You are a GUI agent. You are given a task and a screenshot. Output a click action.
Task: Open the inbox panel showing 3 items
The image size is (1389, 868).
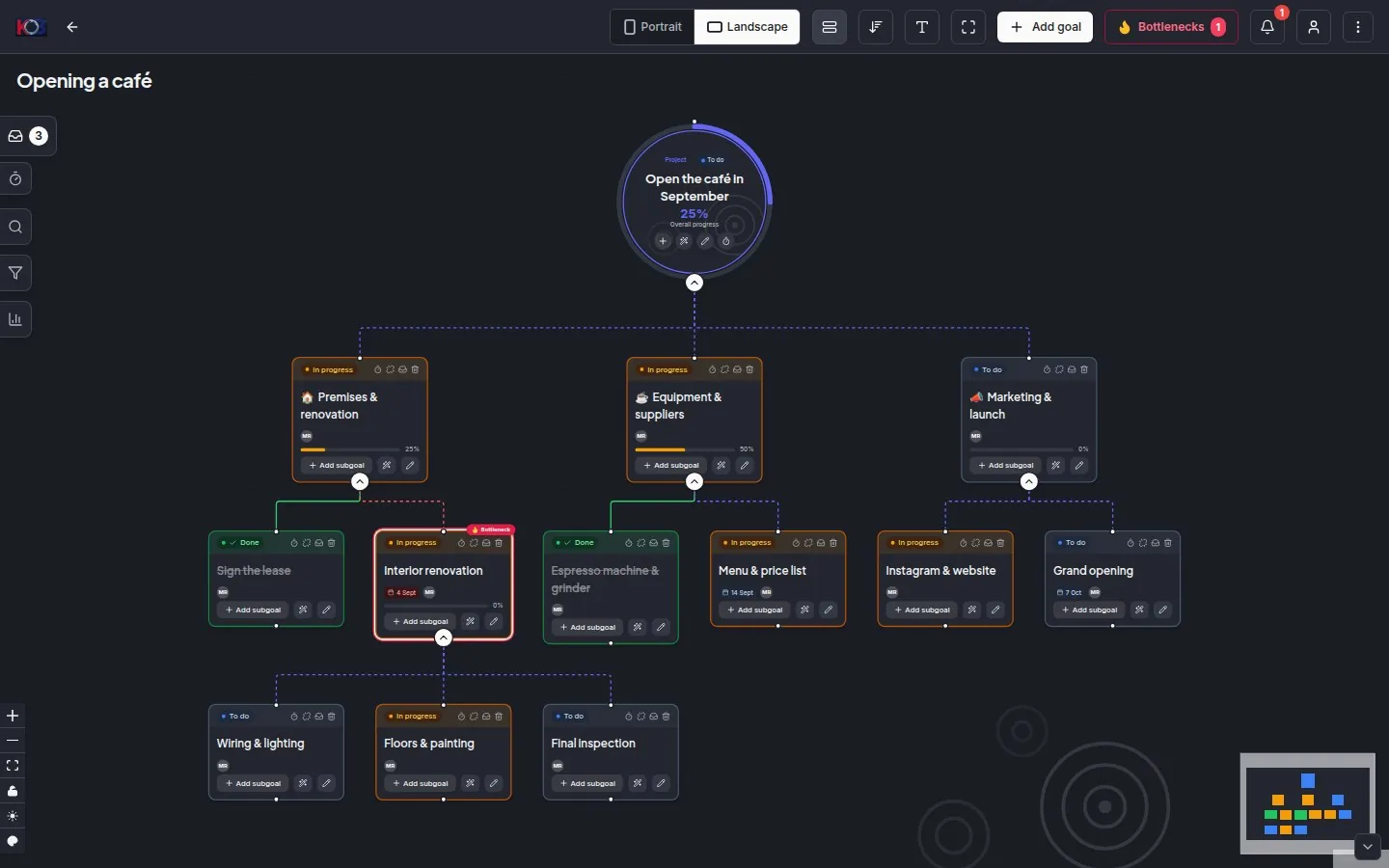[27, 136]
